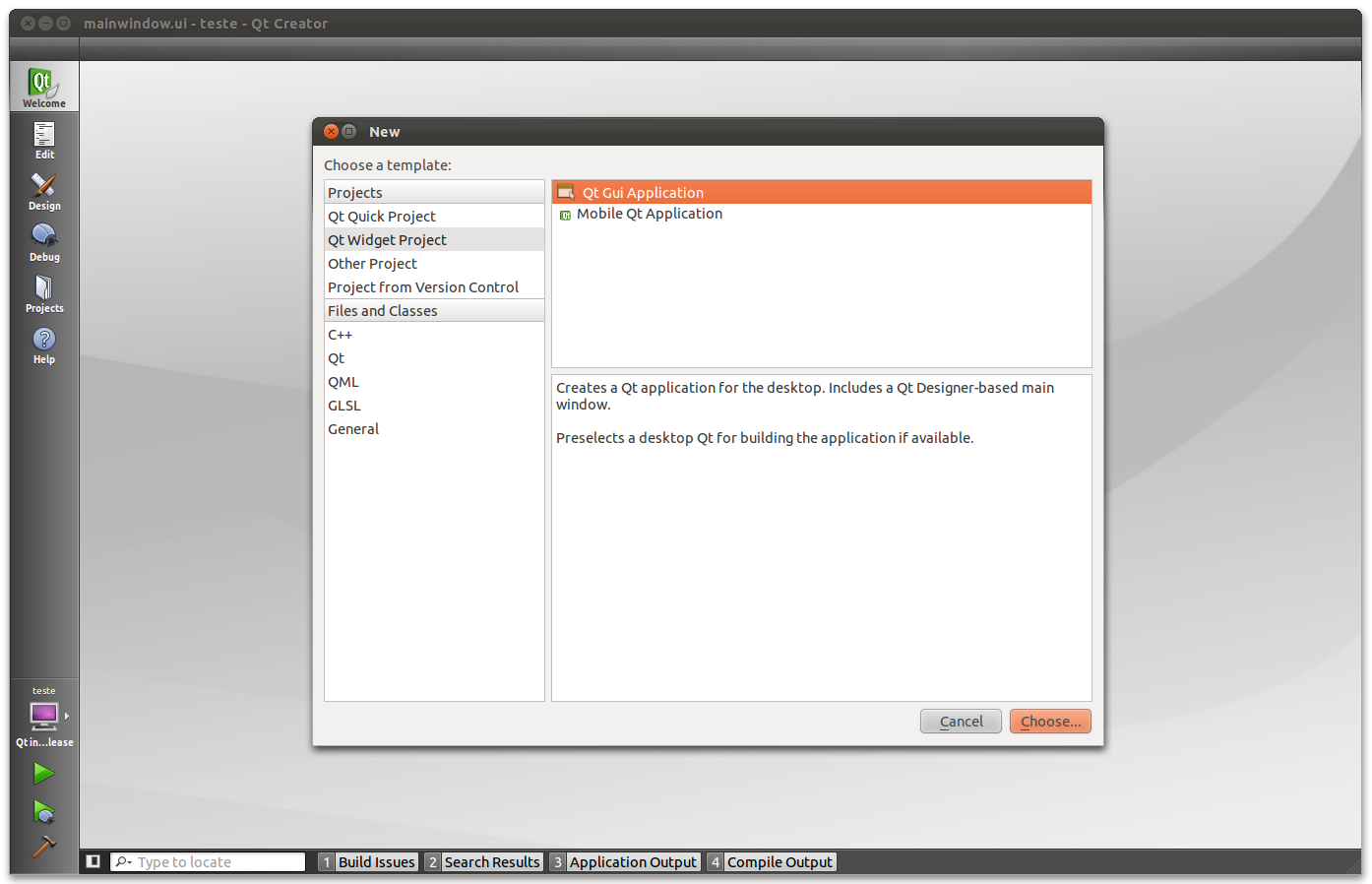The image size is (1372, 884).
Task: Open Projects mode
Action: pos(44,293)
